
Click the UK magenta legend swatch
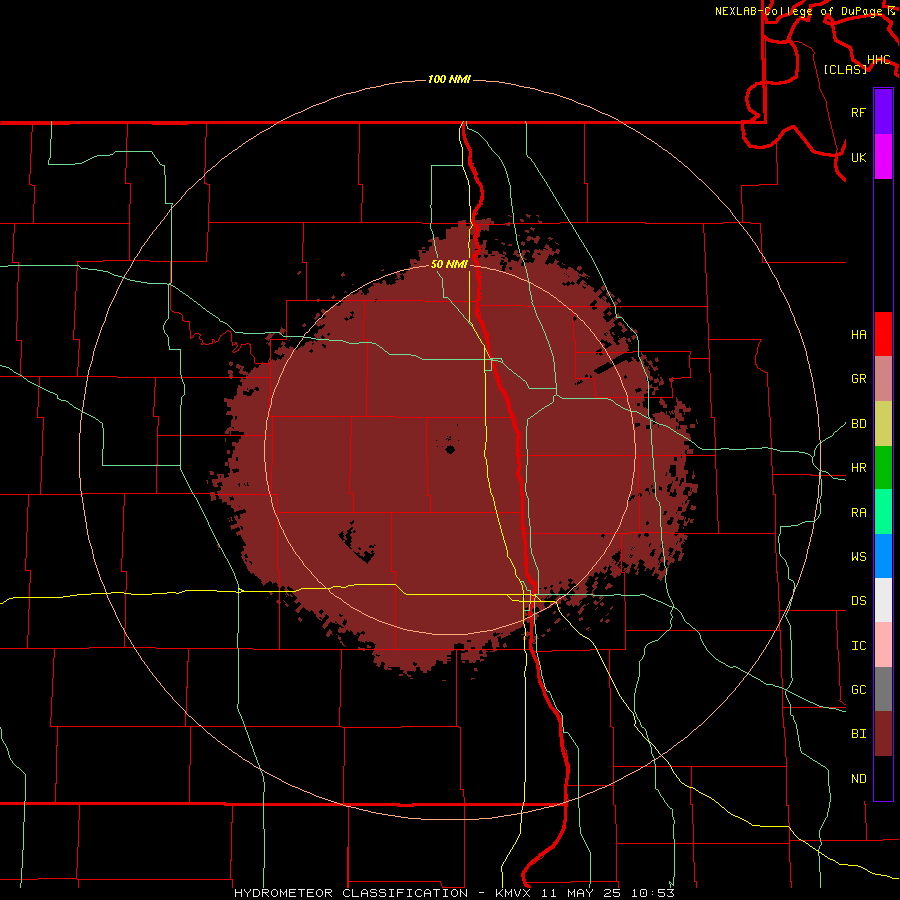click(883, 156)
